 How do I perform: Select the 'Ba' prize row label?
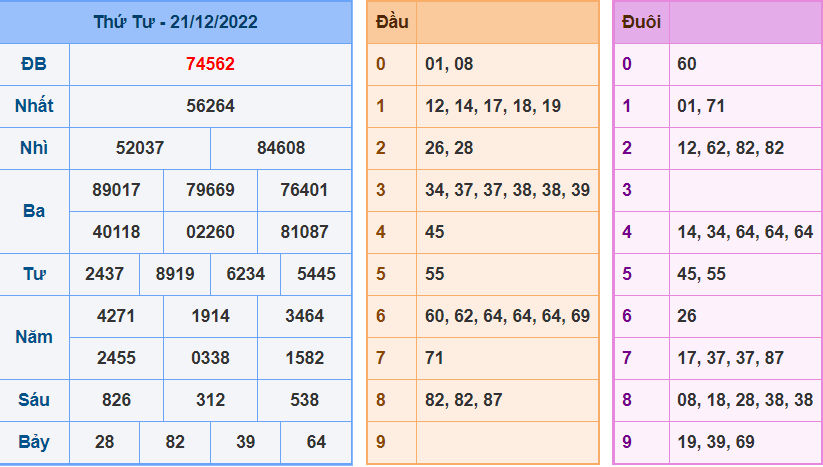tap(34, 211)
